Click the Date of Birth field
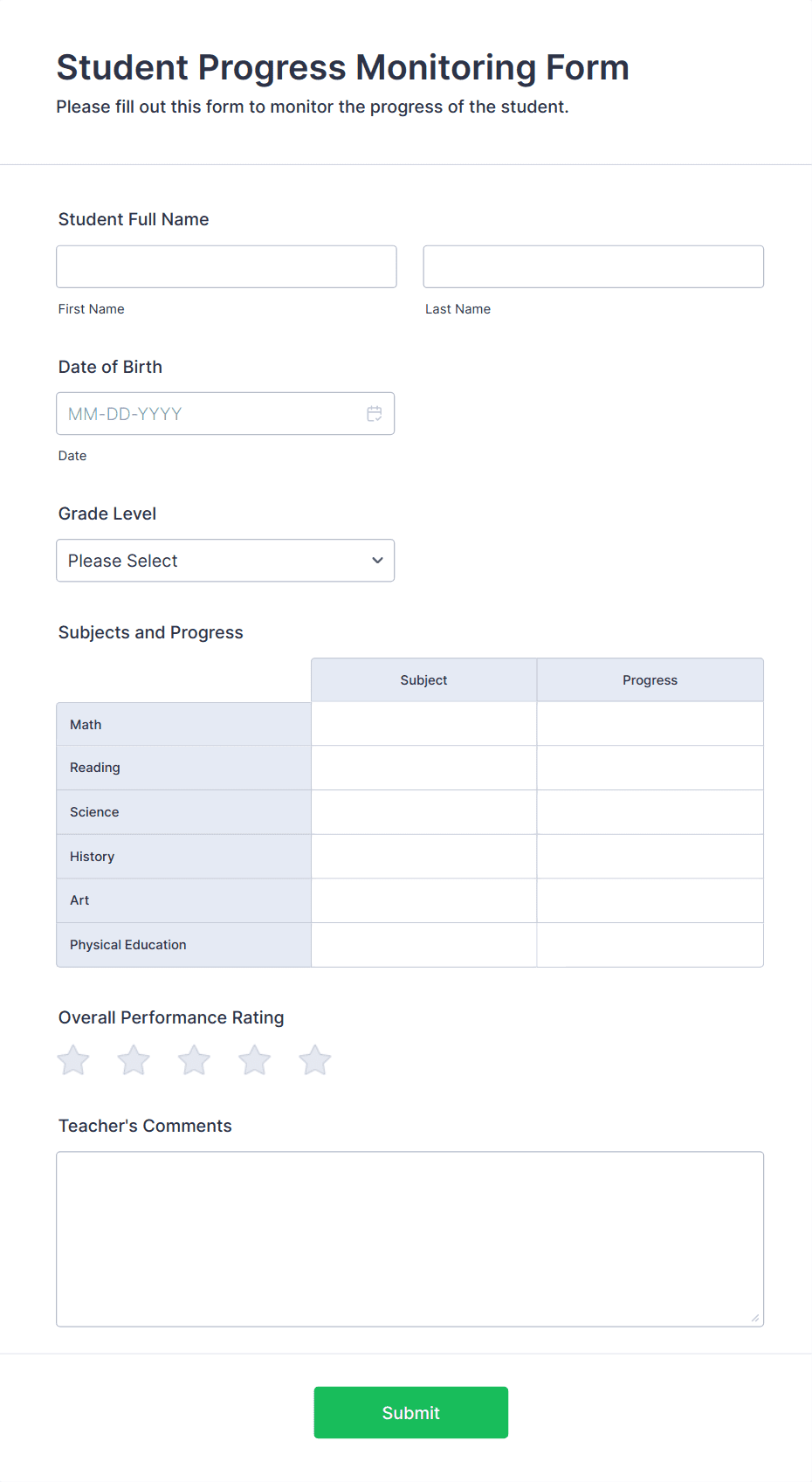This screenshot has height=1482, width=812. tap(210, 413)
